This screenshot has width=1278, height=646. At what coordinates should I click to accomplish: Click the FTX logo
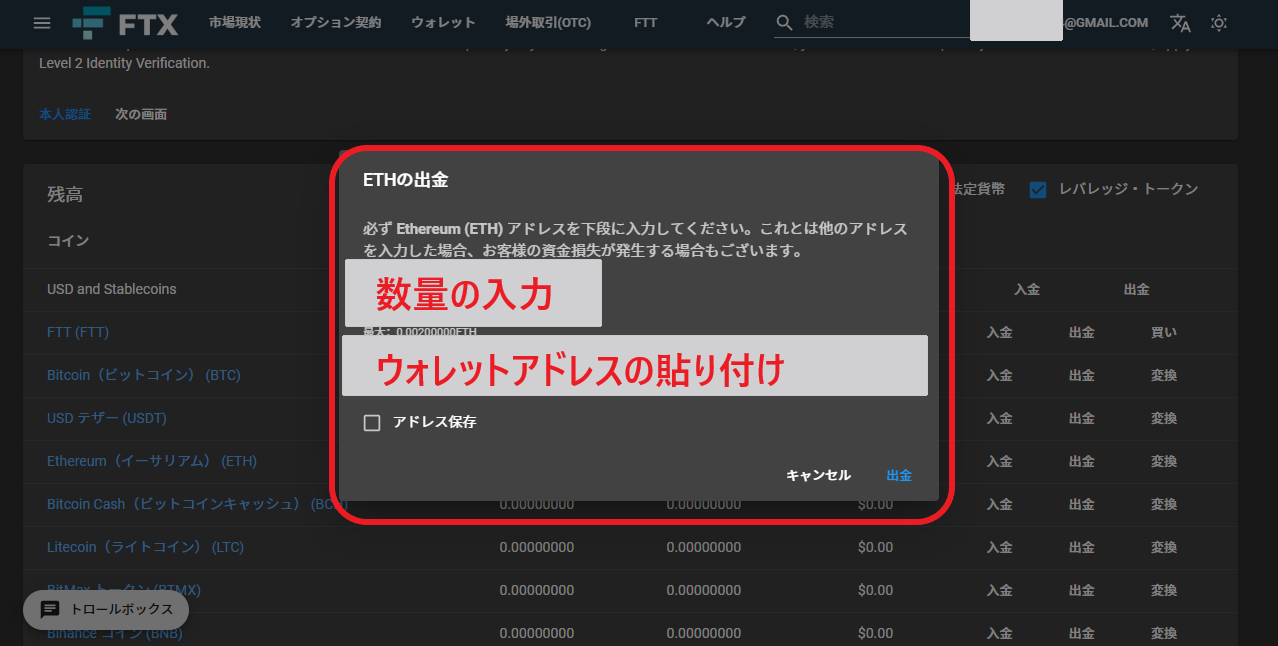pos(125,22)
